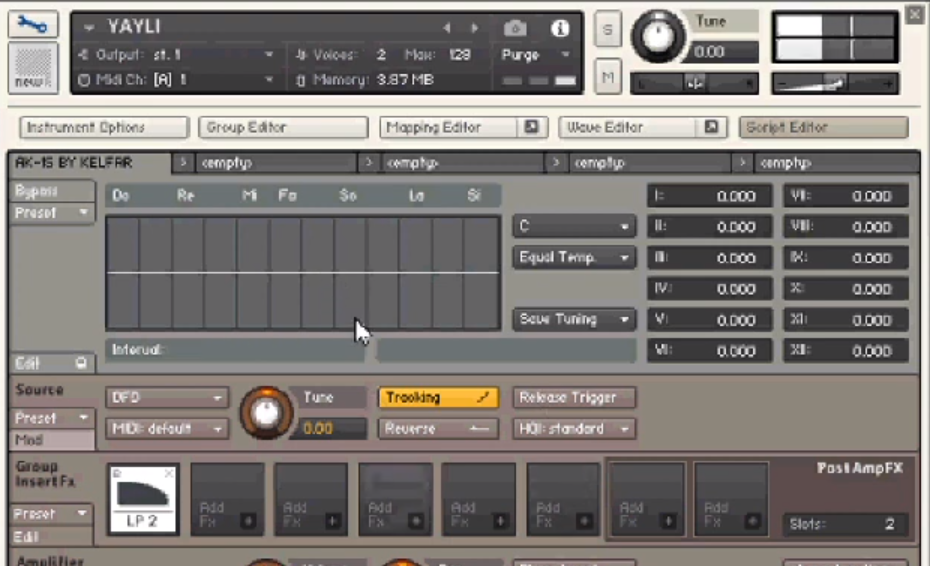Open the instrument info icon
Image resolution: width=930 pixels, height=566 pixels.
coord(560,28)
